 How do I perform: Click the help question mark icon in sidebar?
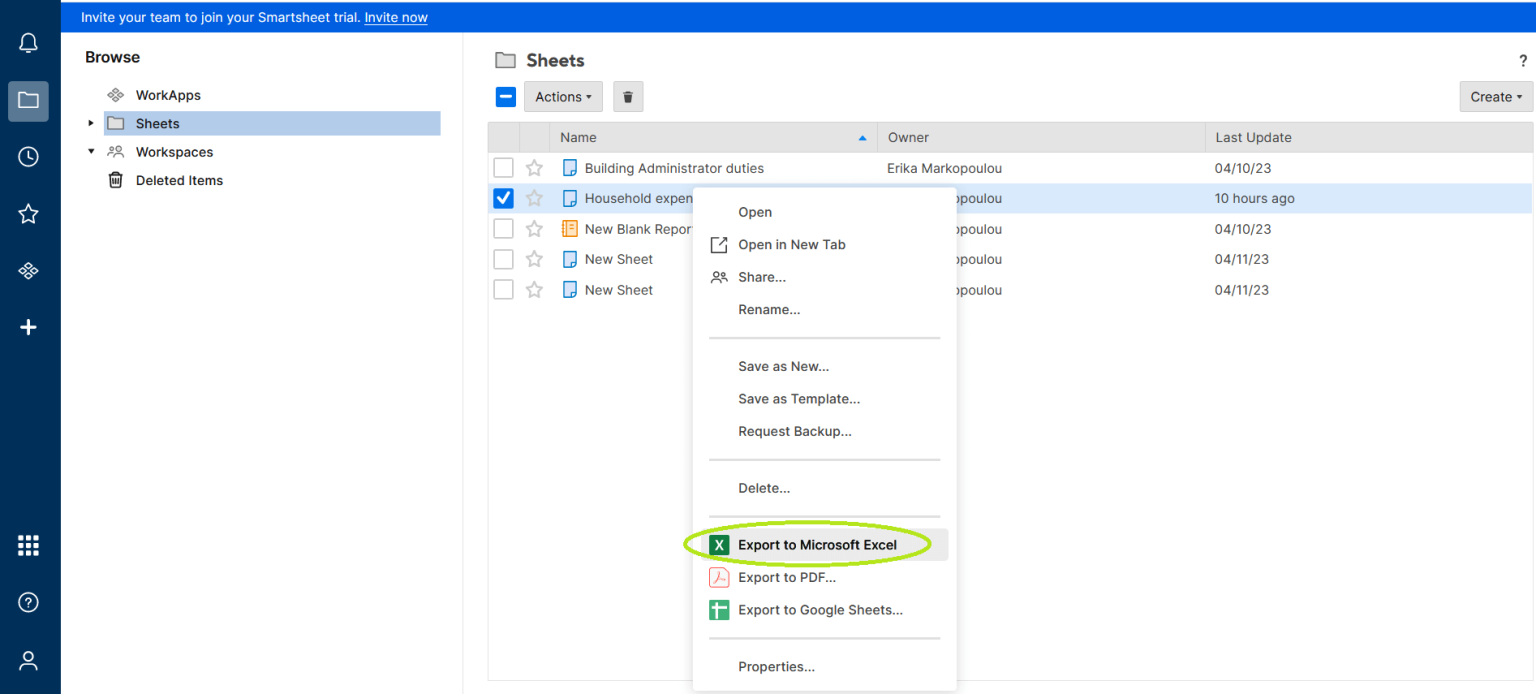click(x=28, y=601)
